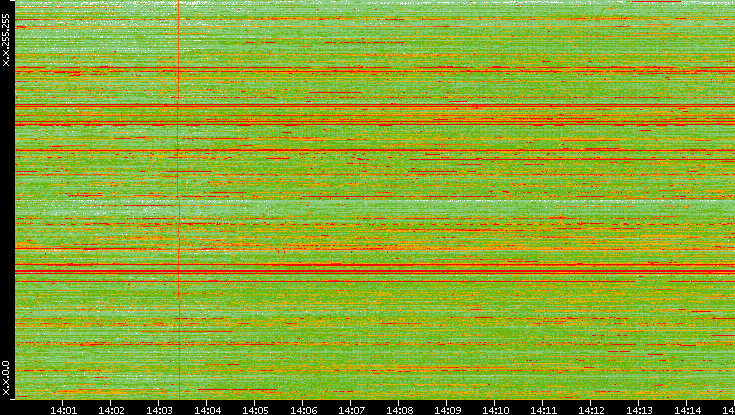Screen dimensions: 735x415
Task: Click the 14:13 time axis label
Action: [639, 410]
